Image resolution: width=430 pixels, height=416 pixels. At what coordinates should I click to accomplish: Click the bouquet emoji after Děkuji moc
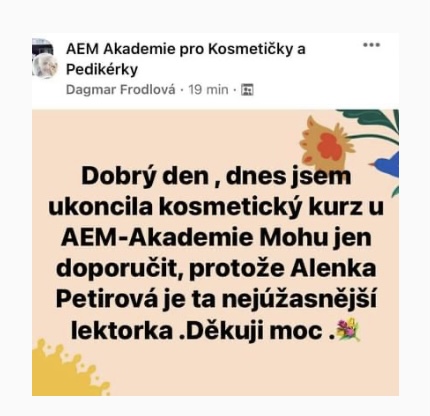click(348, 329)
